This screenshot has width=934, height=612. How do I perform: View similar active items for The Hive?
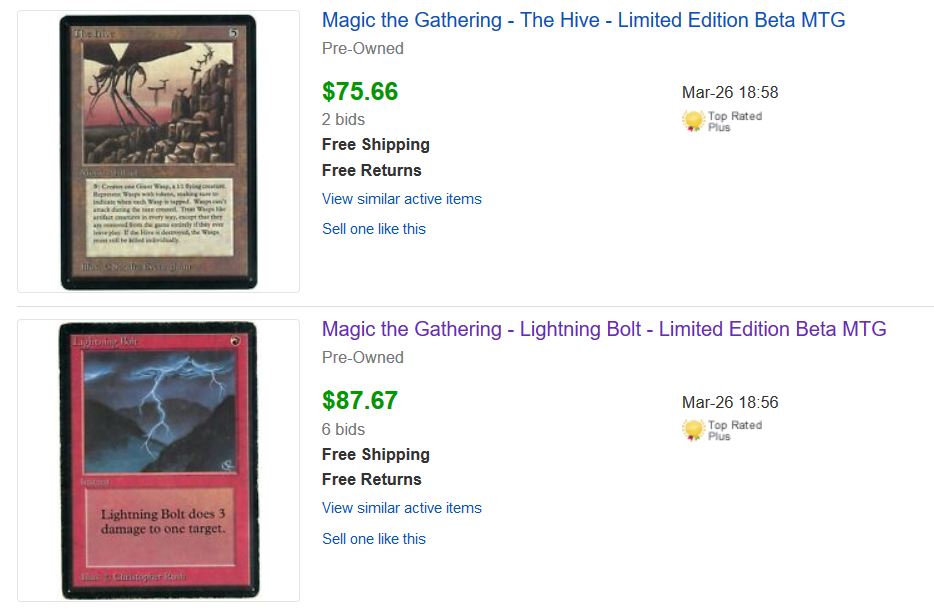[401, 199]
